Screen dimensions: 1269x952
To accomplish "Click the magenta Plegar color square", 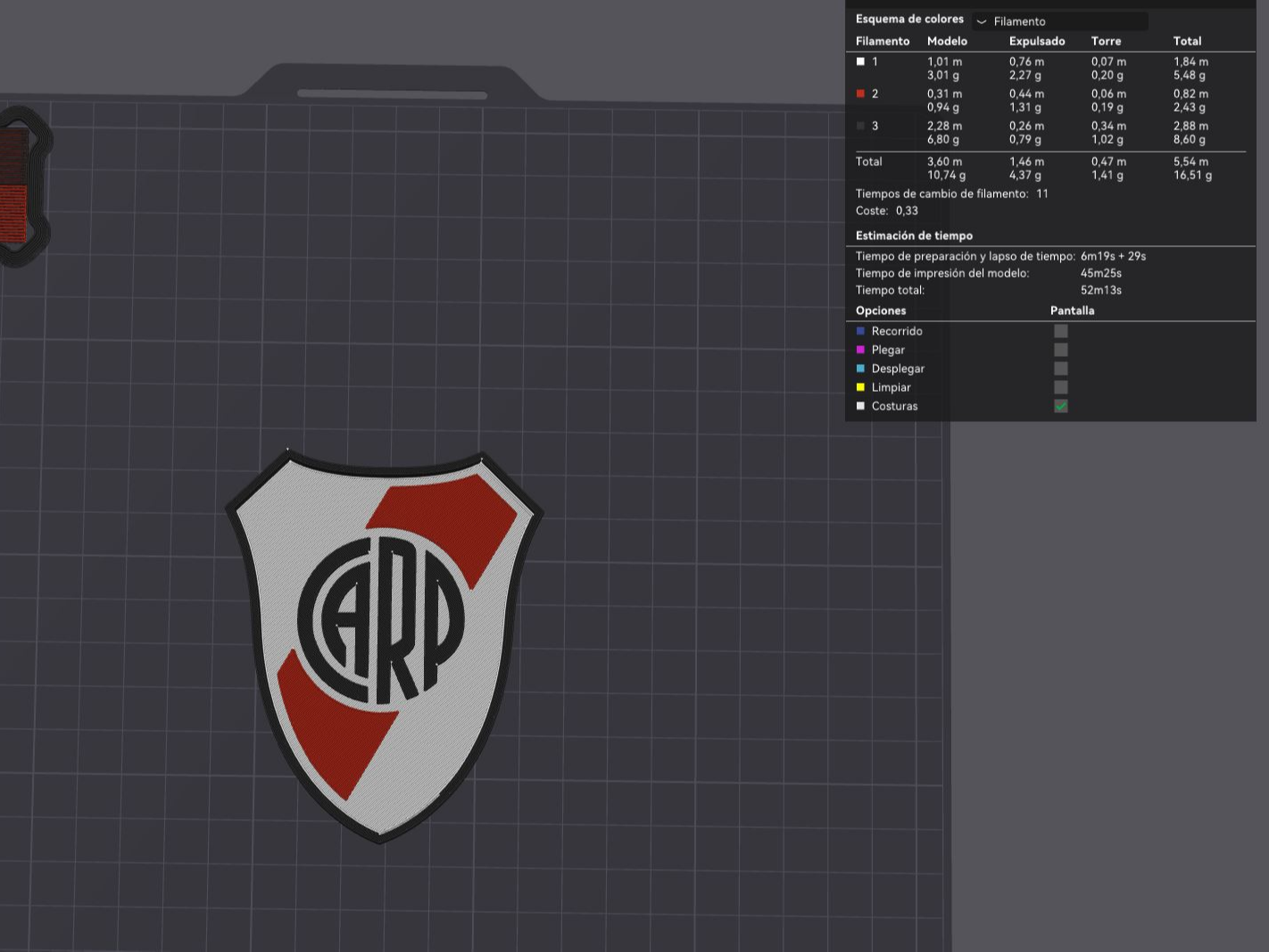I will point(860,350).
